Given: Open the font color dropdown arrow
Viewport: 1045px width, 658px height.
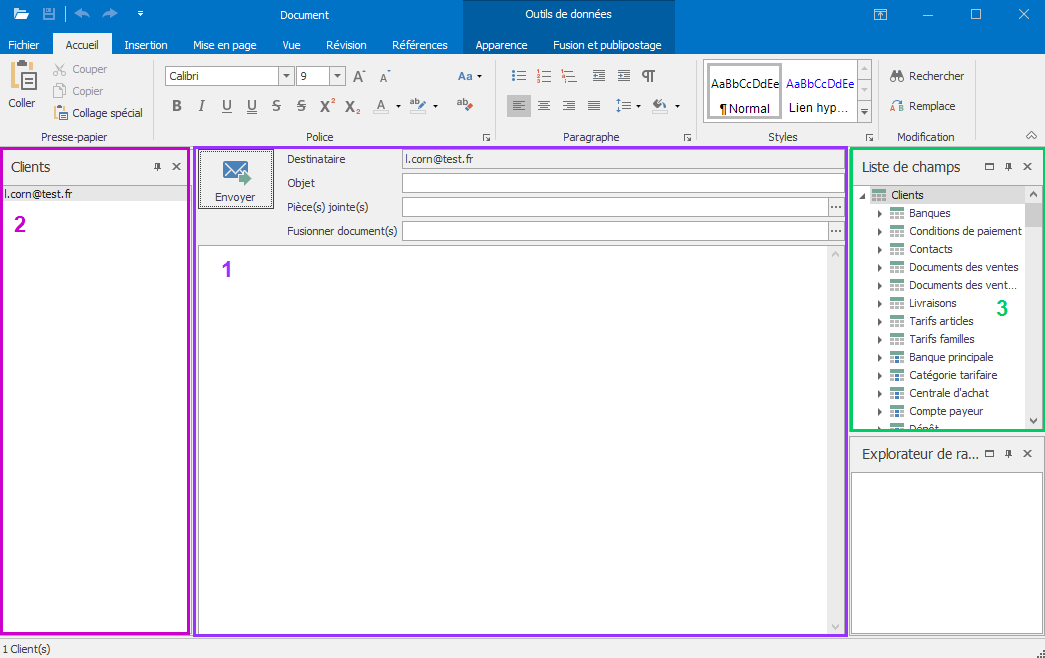Looking at the screenshot, I should pyautogui.click(x=398, y=106).
